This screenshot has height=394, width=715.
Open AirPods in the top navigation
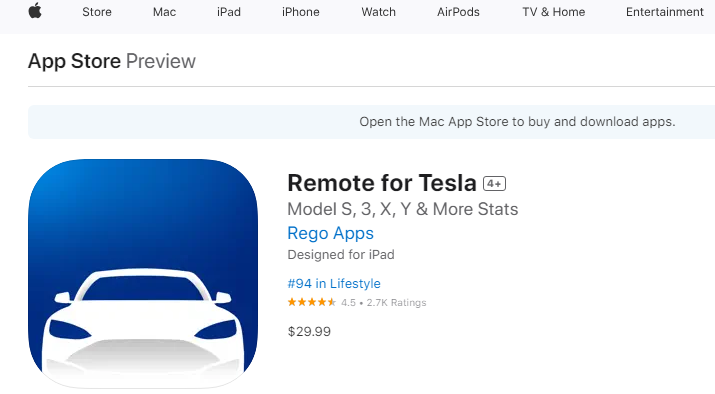click(458, 12)
